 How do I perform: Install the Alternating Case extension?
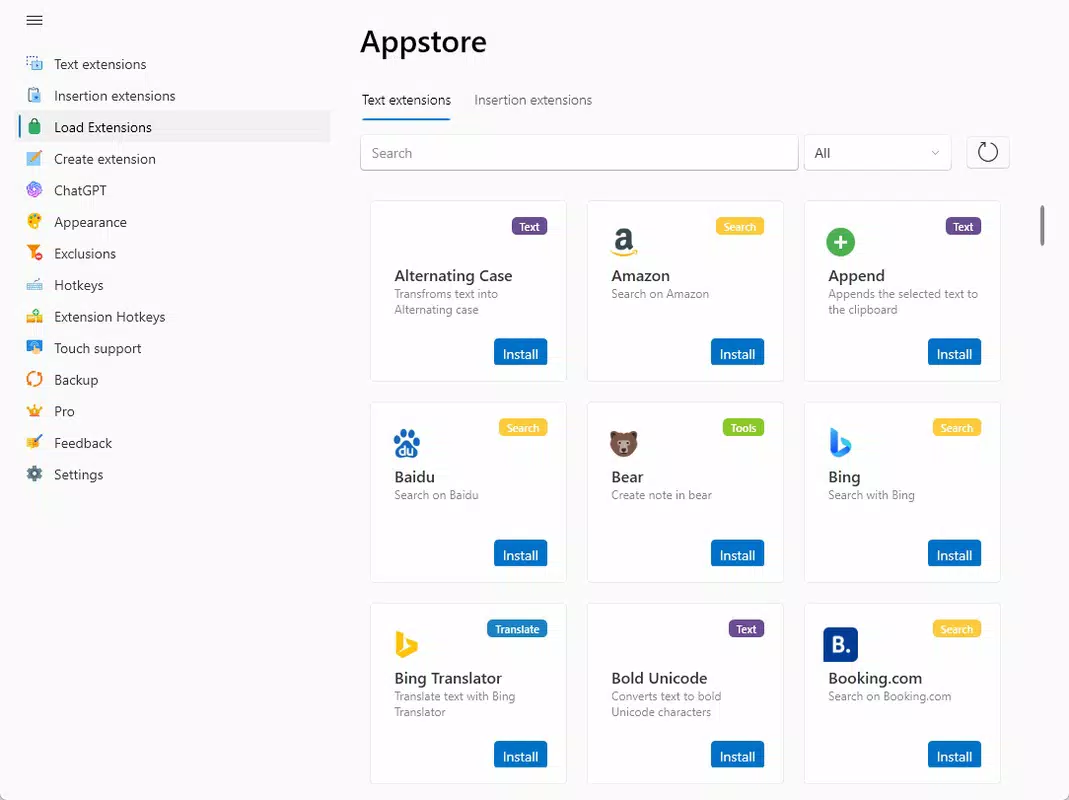tap(520, 352)
